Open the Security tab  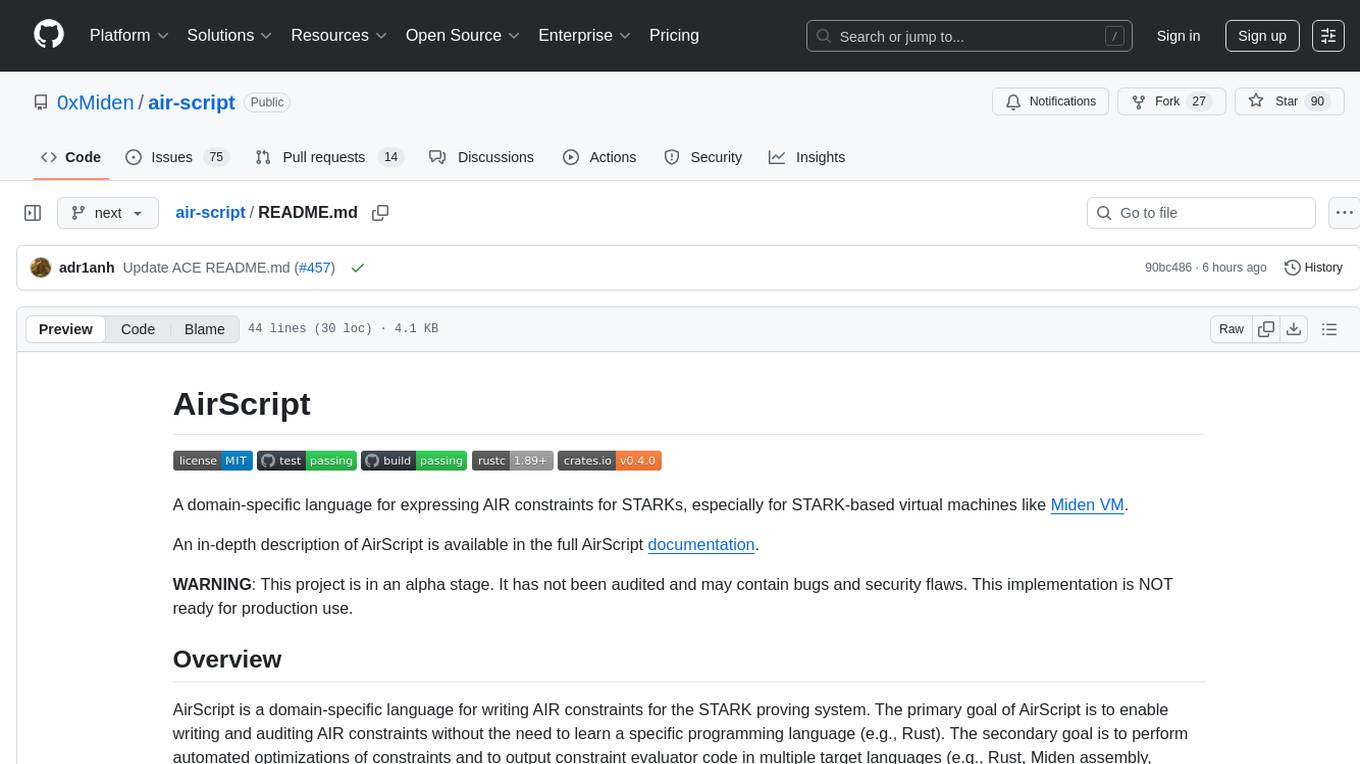point(703,157)
